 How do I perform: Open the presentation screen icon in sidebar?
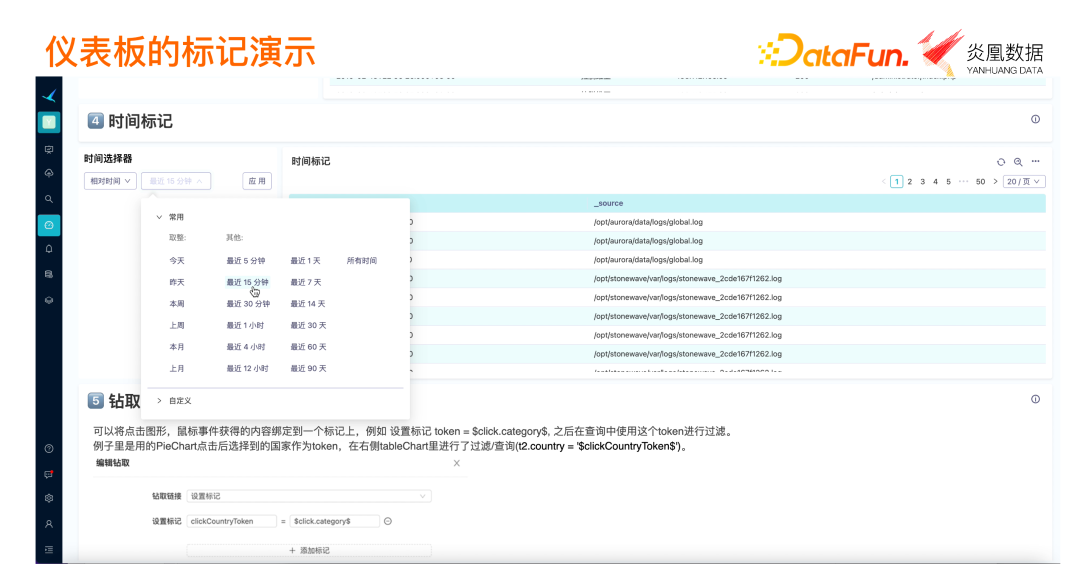[49, 150]
